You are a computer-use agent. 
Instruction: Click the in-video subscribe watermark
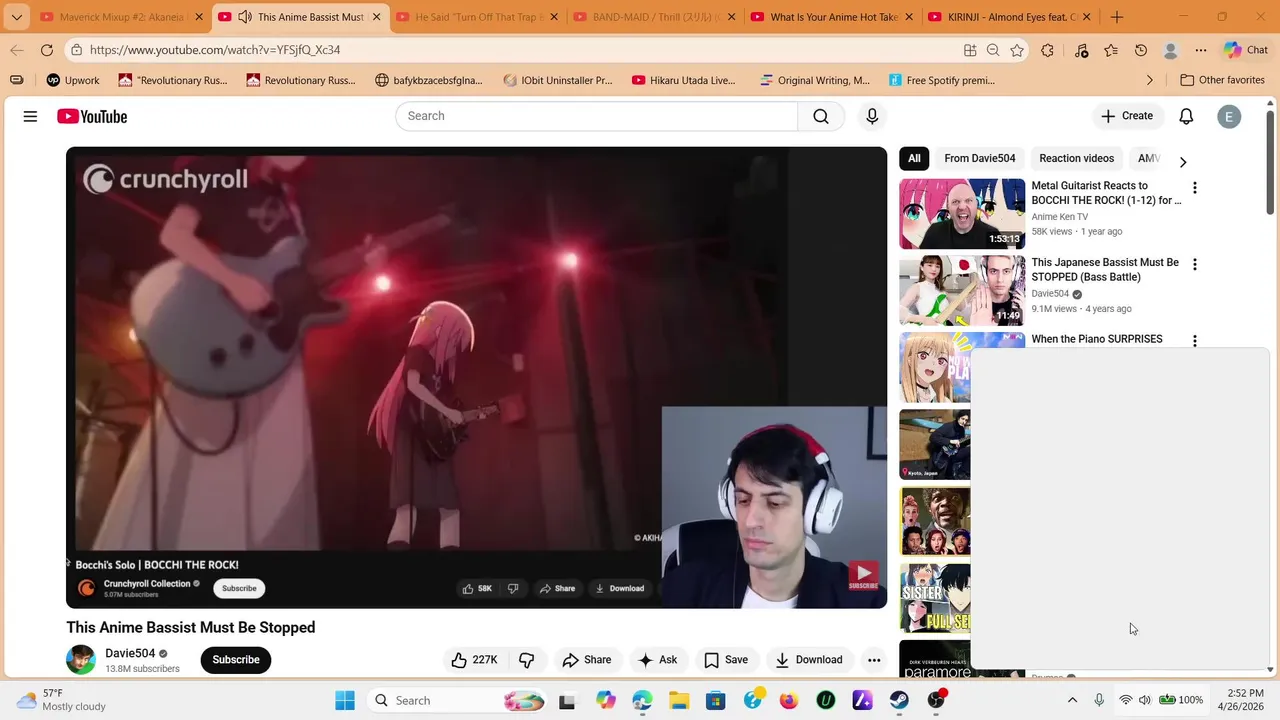[863, 576]
